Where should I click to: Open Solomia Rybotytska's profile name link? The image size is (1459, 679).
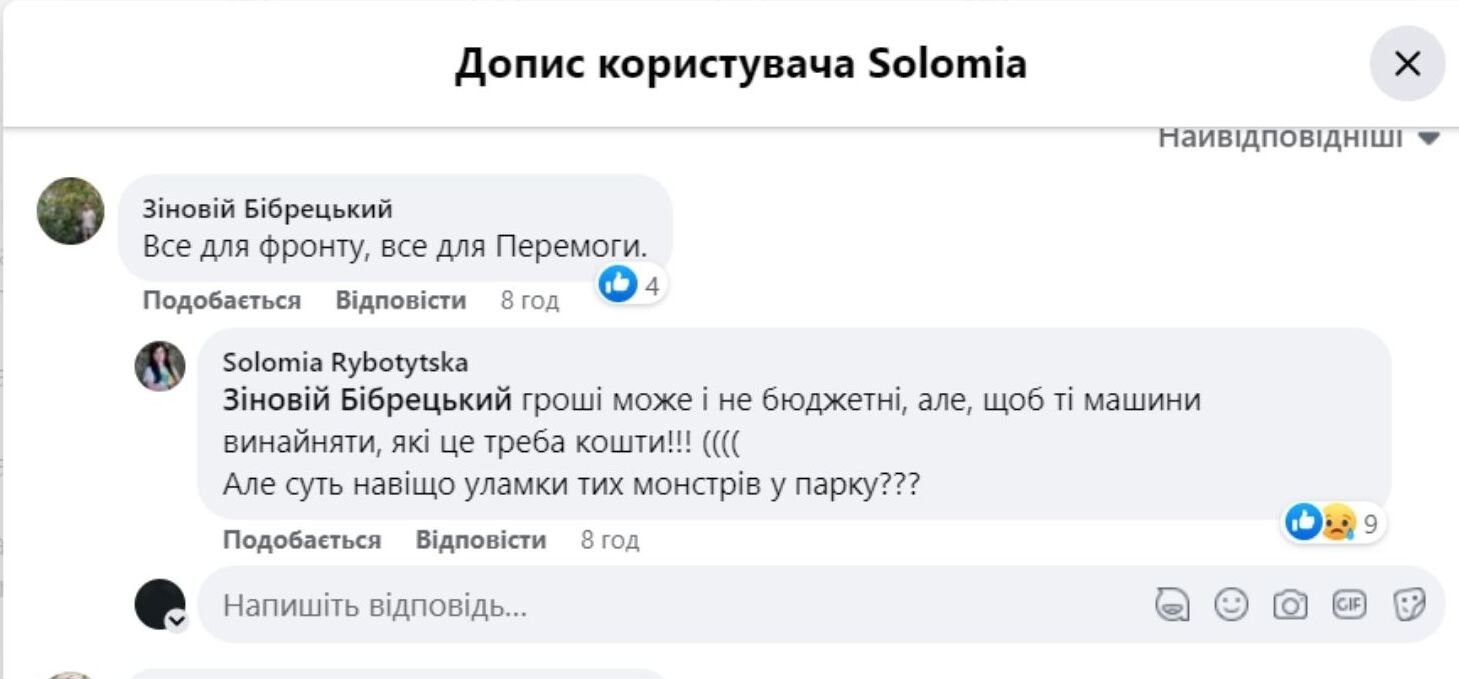click(345, 362)
